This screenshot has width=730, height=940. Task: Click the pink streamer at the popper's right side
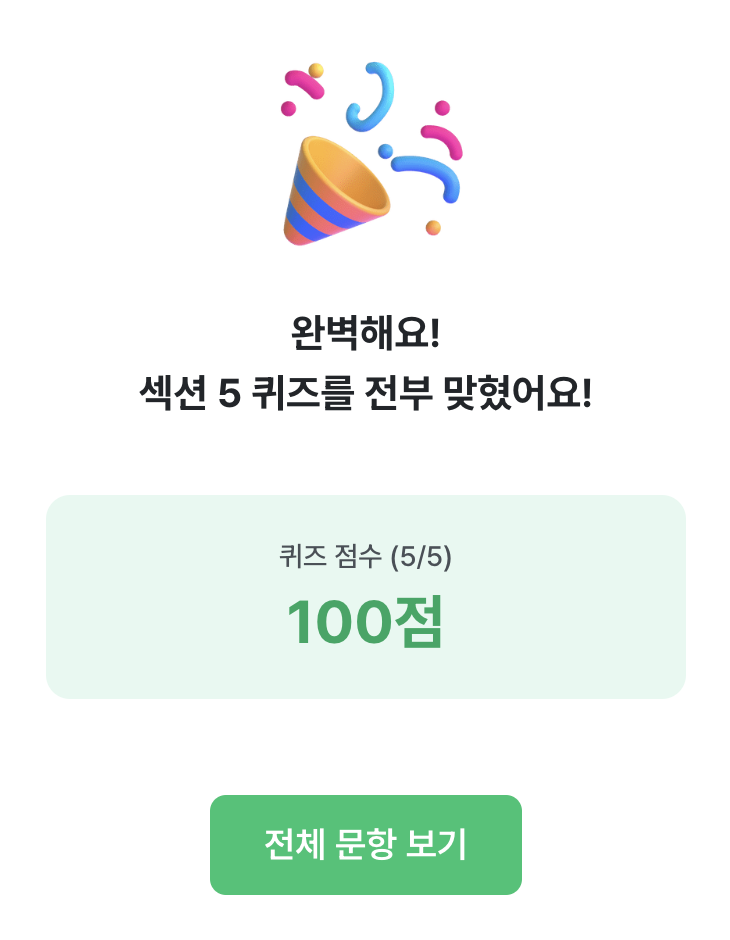[x=442, y=141]
